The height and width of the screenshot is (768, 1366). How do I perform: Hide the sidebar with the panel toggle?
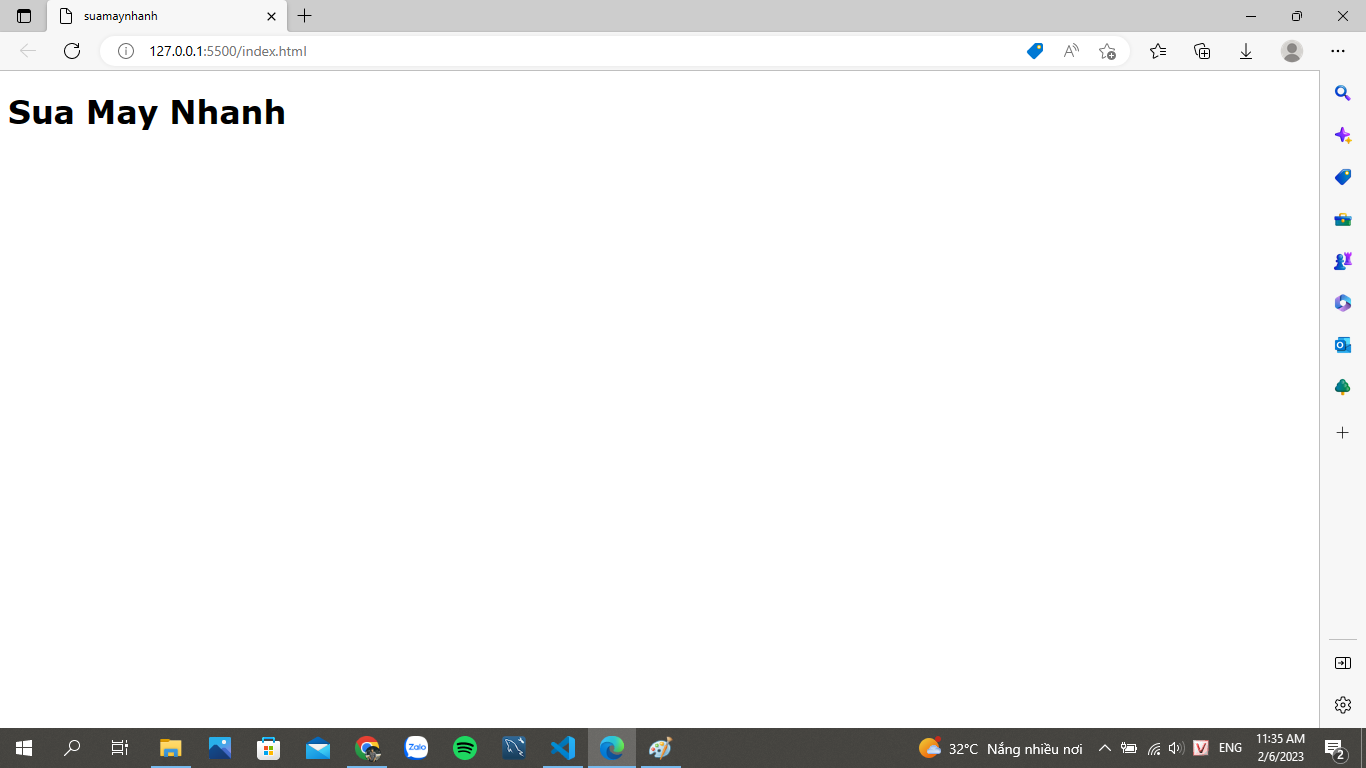[x=1343, y=663]
